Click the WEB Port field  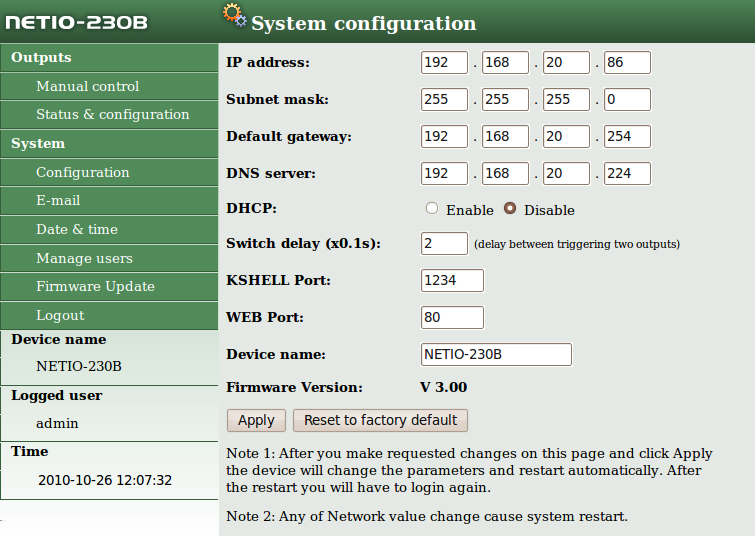click(452, 317)
